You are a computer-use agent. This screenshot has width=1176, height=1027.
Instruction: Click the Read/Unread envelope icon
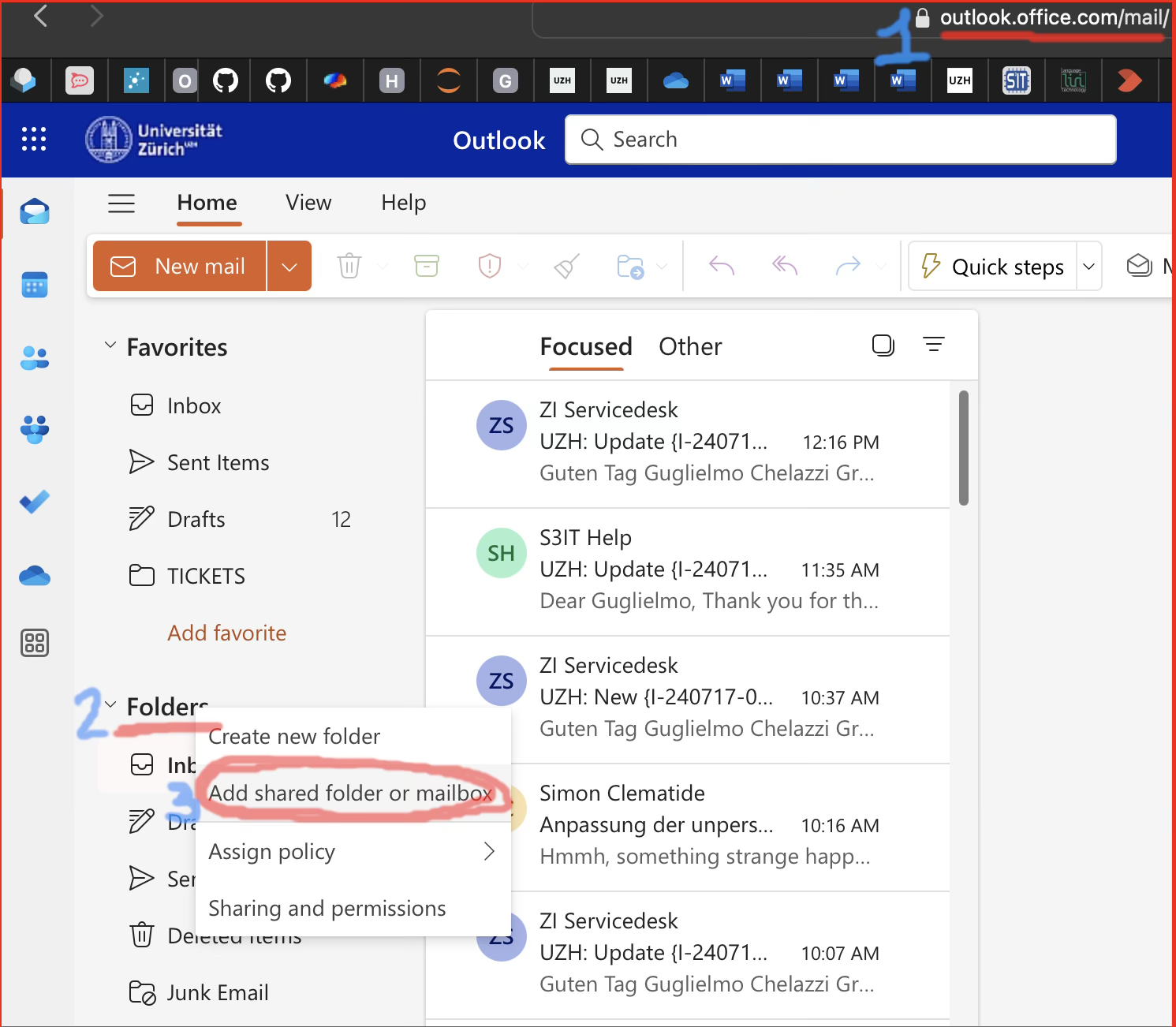coord(1139,266)
